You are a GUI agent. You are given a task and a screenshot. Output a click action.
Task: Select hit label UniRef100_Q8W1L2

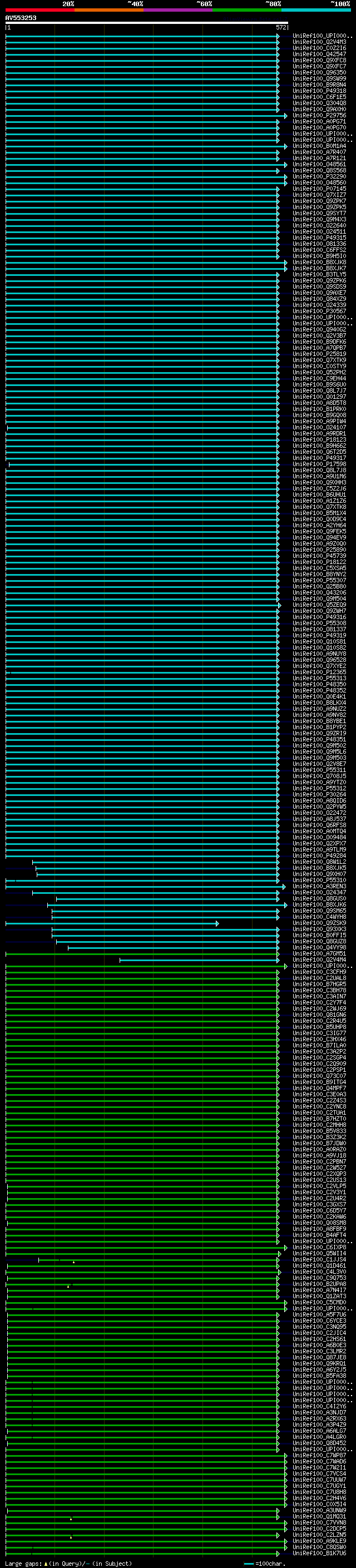319,861
